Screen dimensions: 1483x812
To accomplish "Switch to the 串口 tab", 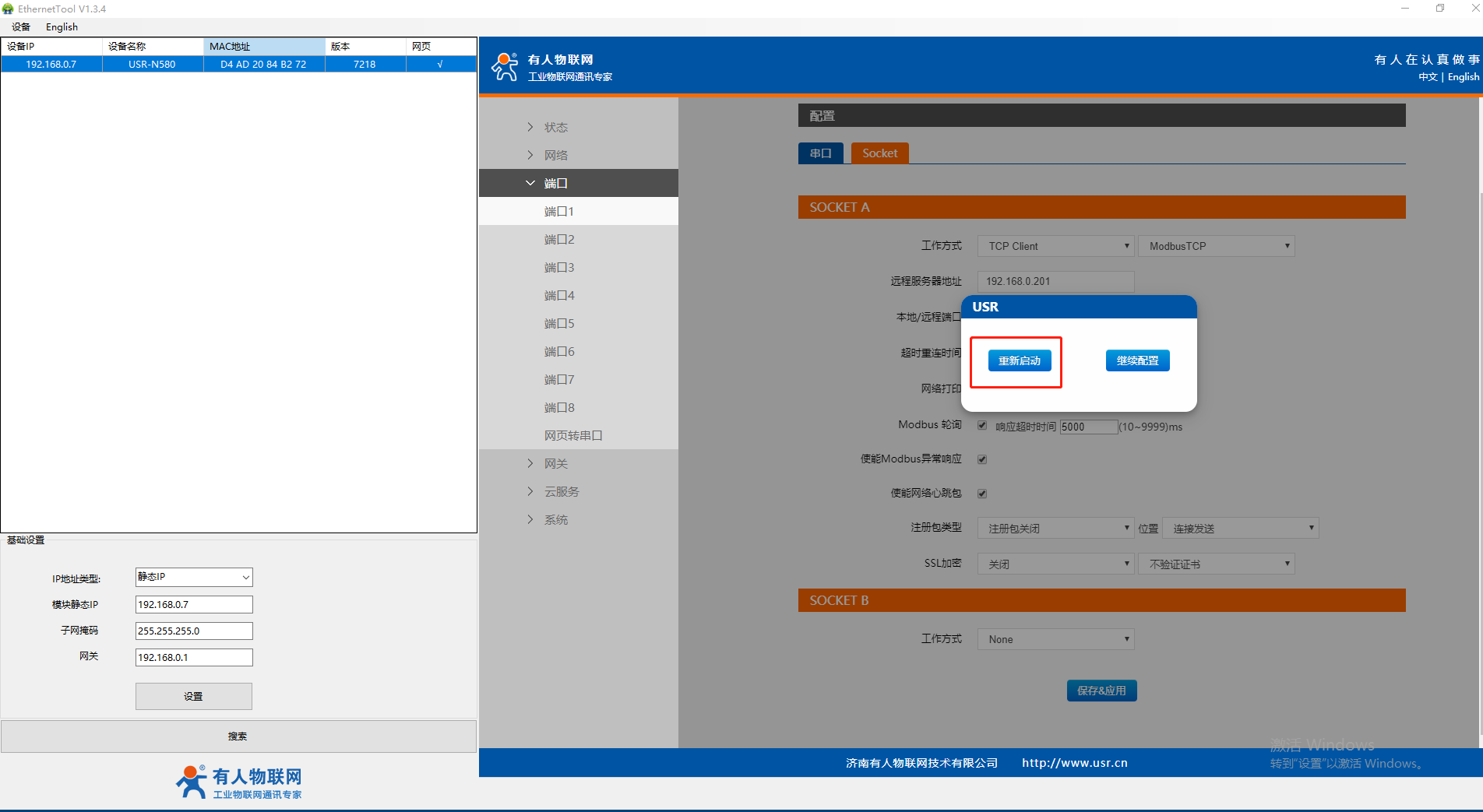I will click(x=820, y=153).
